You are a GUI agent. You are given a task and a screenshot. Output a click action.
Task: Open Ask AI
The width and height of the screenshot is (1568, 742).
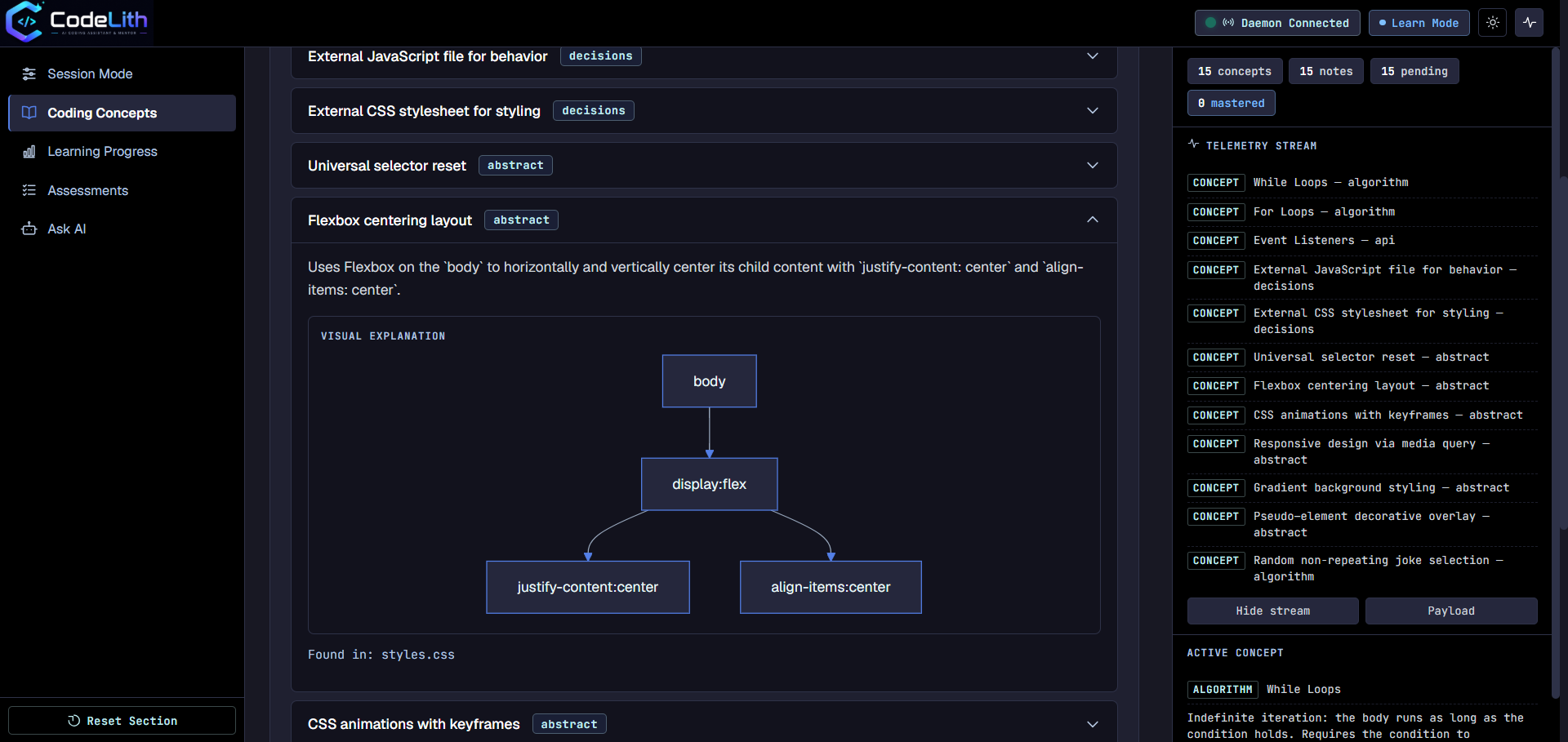(x=122, y=229)
